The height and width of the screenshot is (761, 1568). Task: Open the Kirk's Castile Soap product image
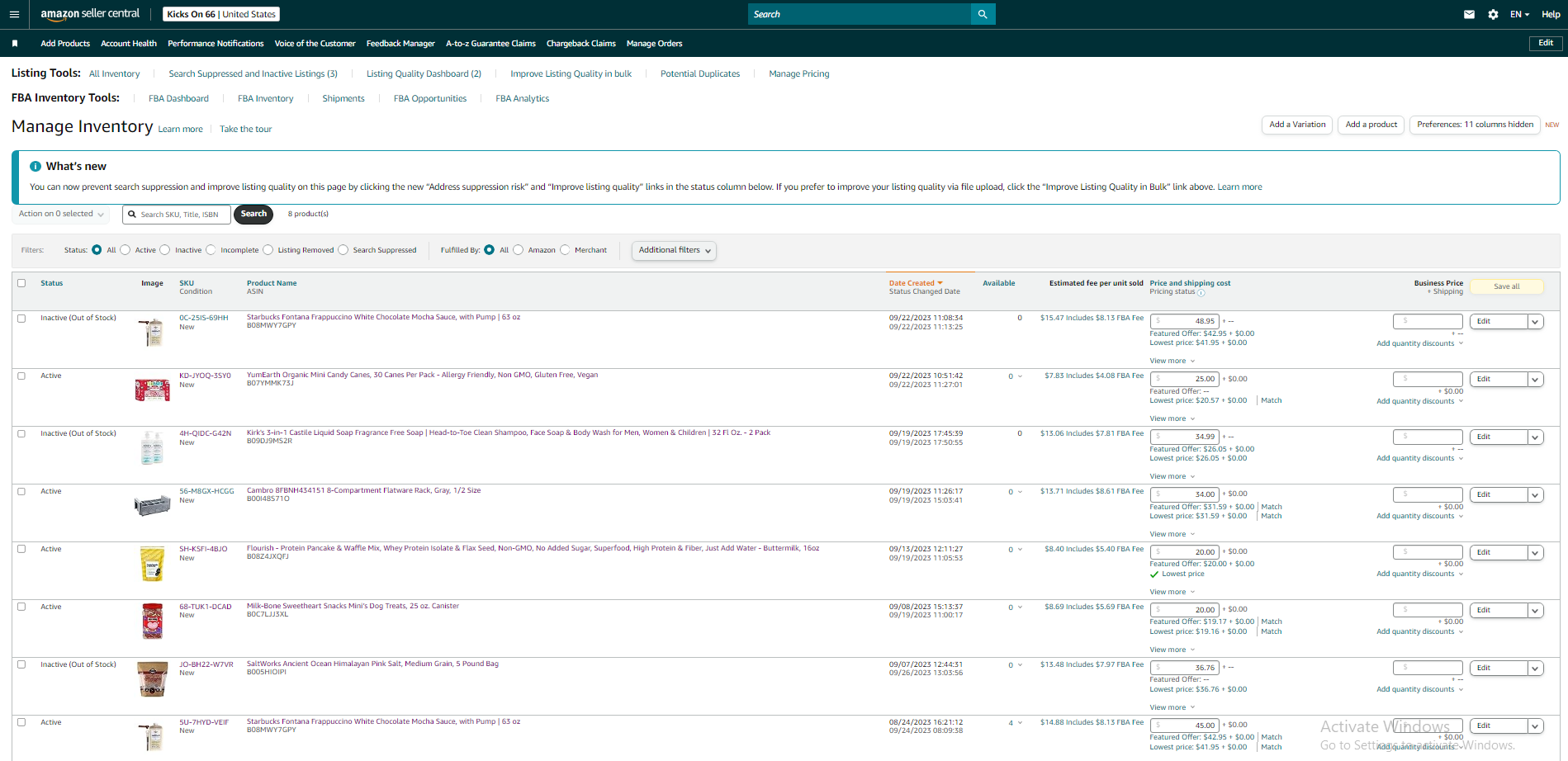pyautogui.click(x=152, y=448)
